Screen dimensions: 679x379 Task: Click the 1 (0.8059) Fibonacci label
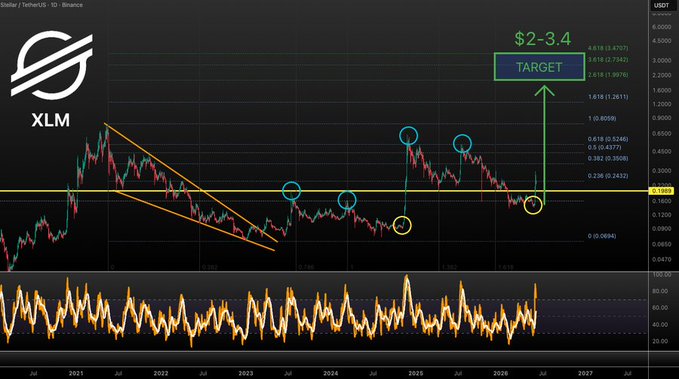(x=602, y=118)
